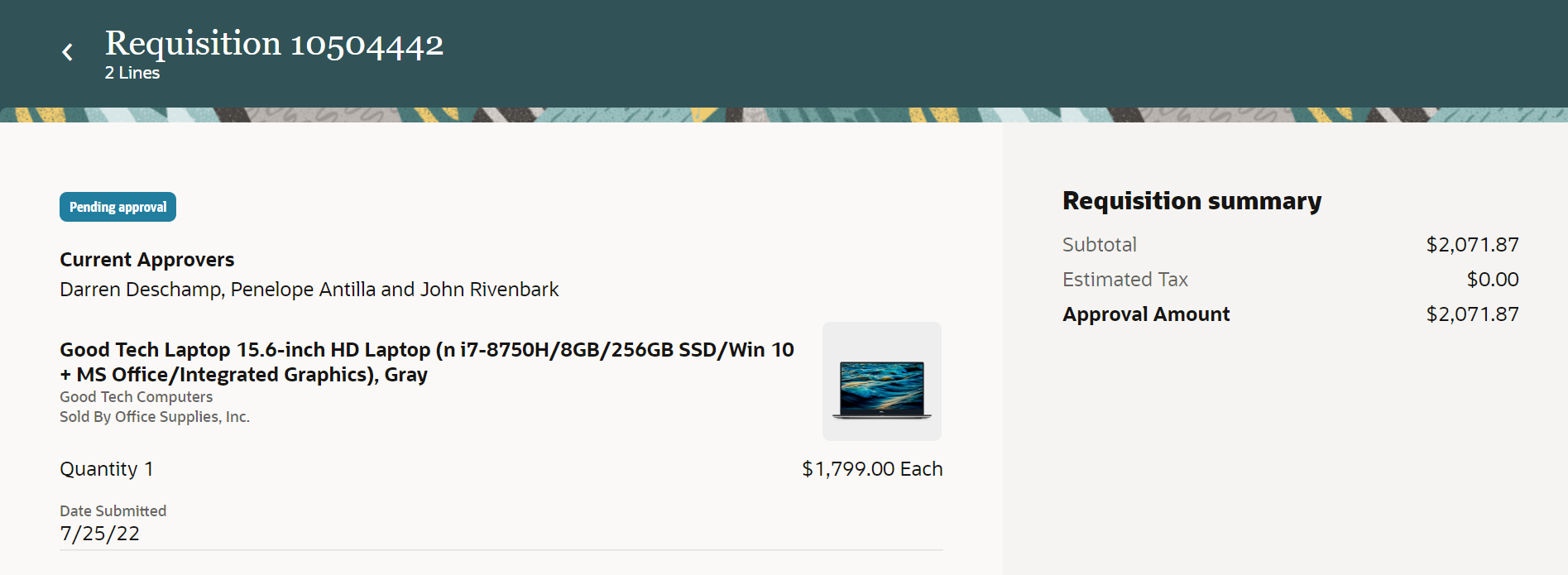This screenshot has height=575, width=1568.
Task: Click the Requisition 10504442 title
Action: click(274, 43)
